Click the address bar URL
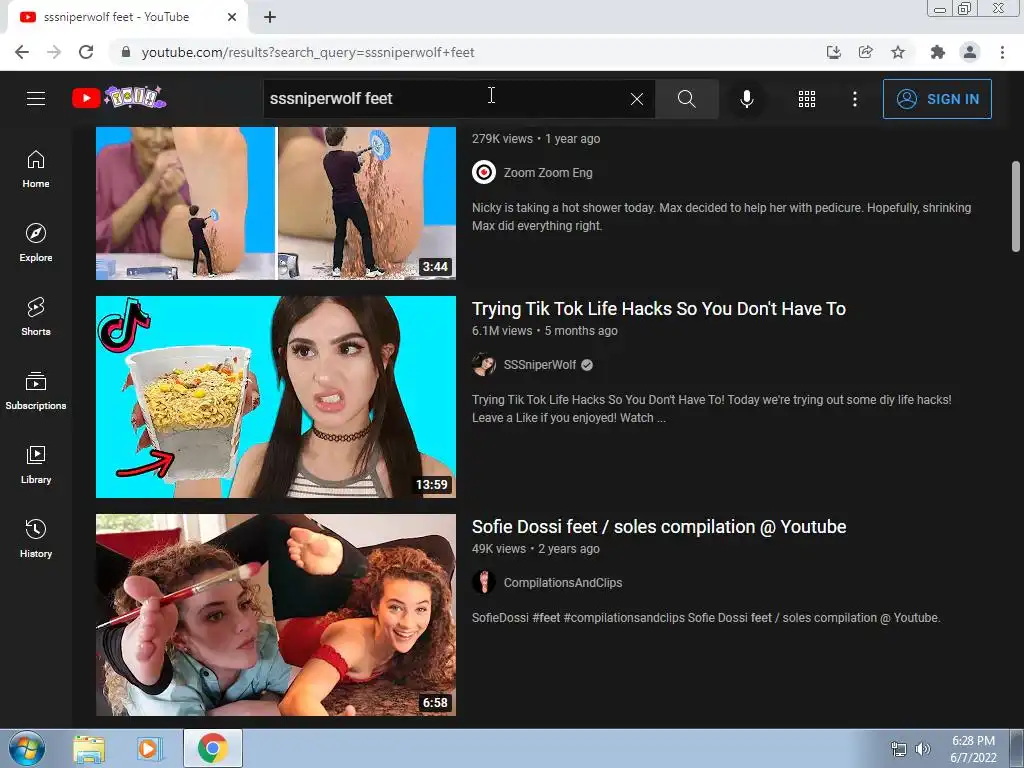 click(308, 52)
